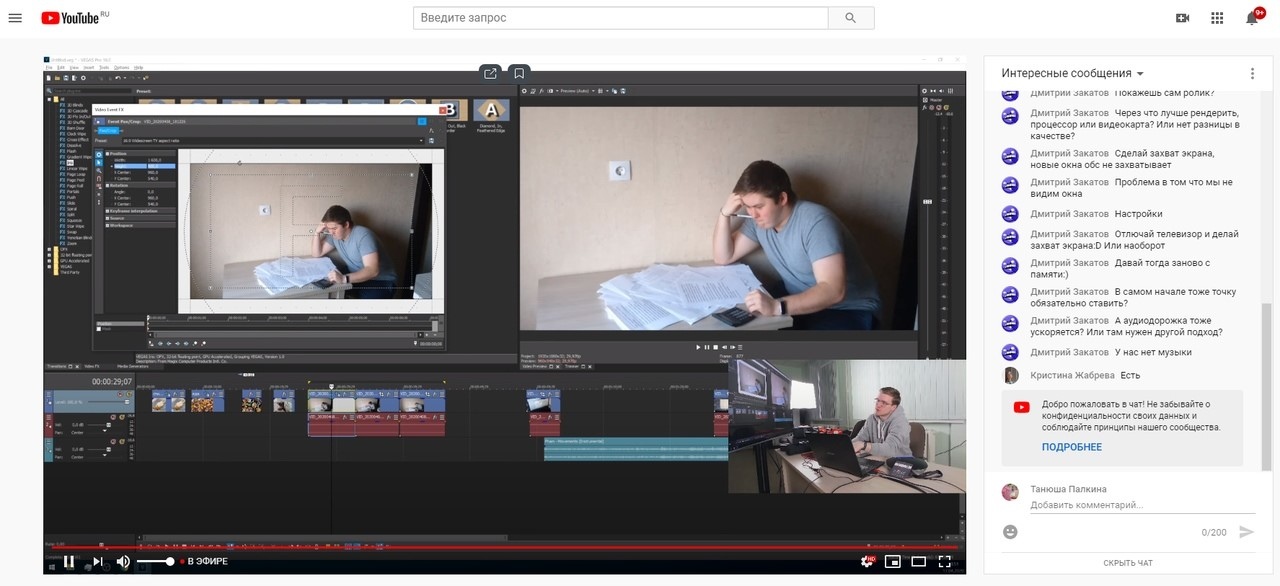Click the 'СКРЫТЬ ЧАТ' button
1280x586 pixels.
1127,563
